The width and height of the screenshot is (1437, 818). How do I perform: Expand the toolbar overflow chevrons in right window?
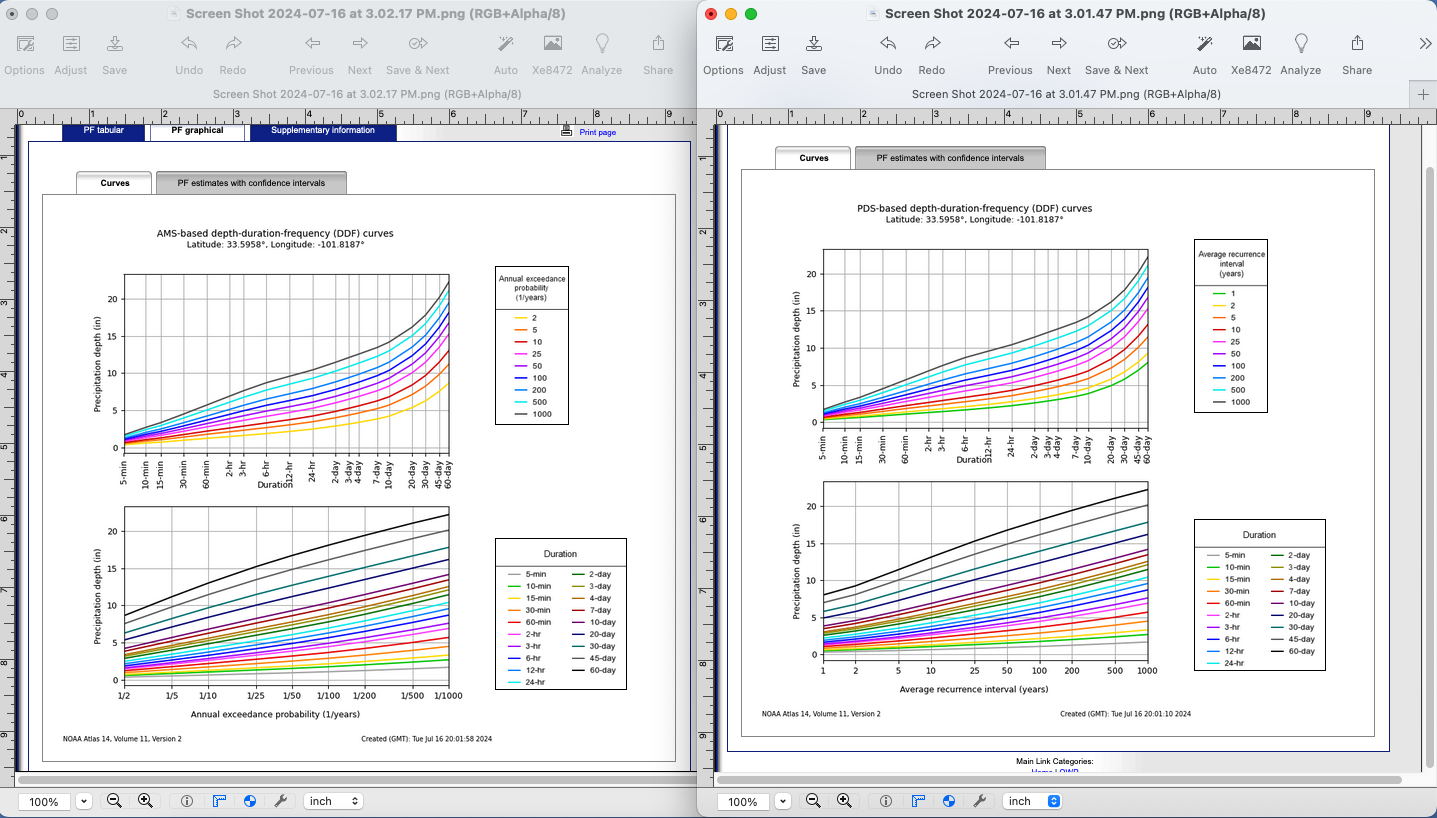coord(1425,44)
